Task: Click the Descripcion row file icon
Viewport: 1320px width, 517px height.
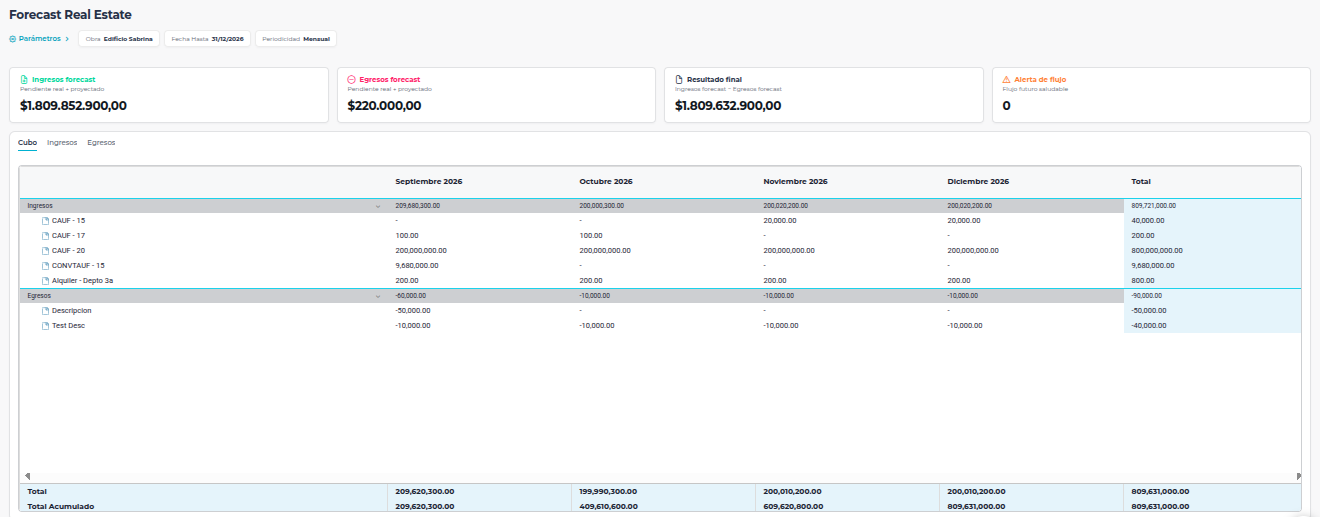Action: coord(45,311)
